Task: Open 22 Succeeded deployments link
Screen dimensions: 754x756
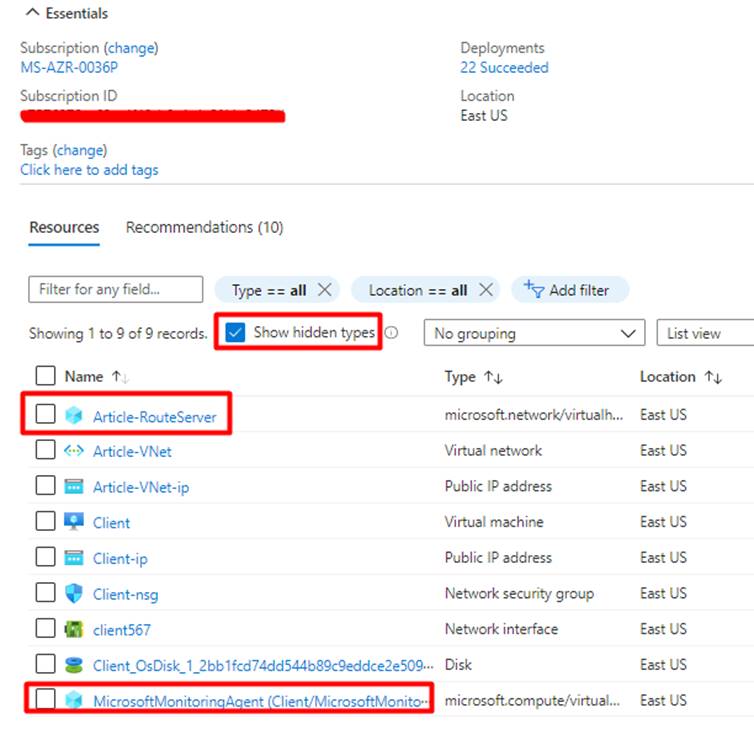Action: tap(504, 68)
